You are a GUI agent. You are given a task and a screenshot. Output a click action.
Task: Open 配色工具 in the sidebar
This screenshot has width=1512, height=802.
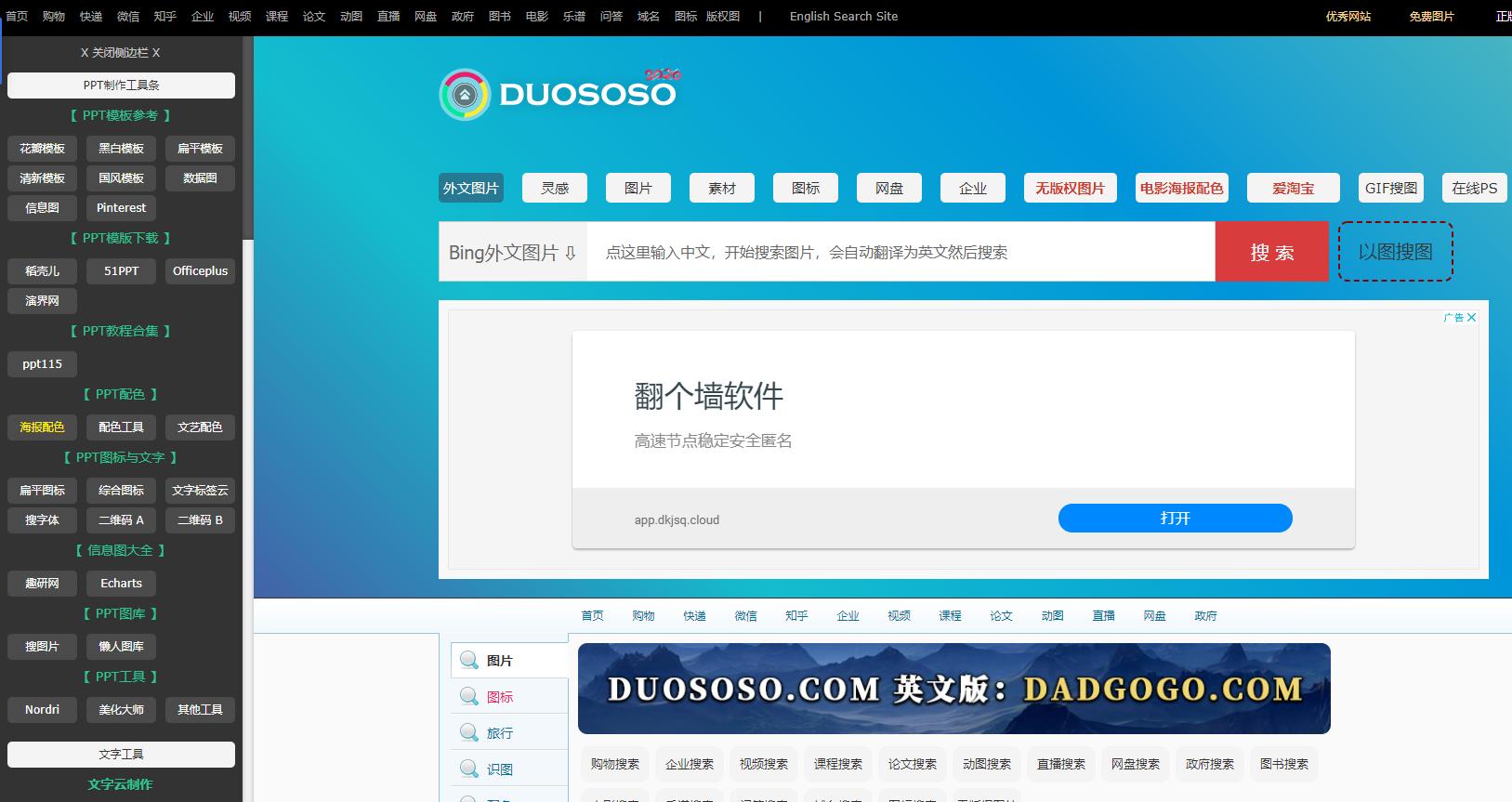[121, 427]
